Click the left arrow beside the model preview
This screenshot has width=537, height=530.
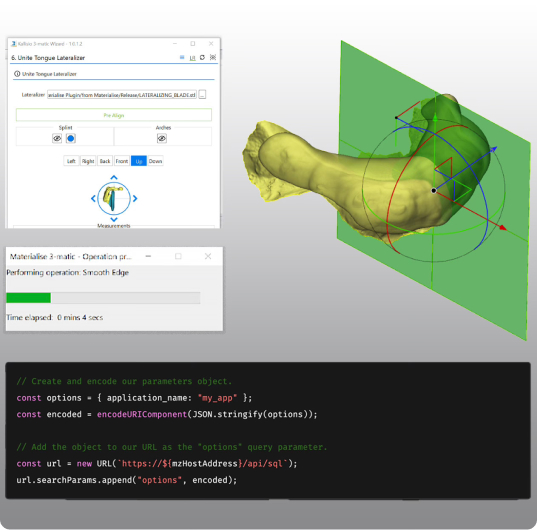tap(93, 198)
